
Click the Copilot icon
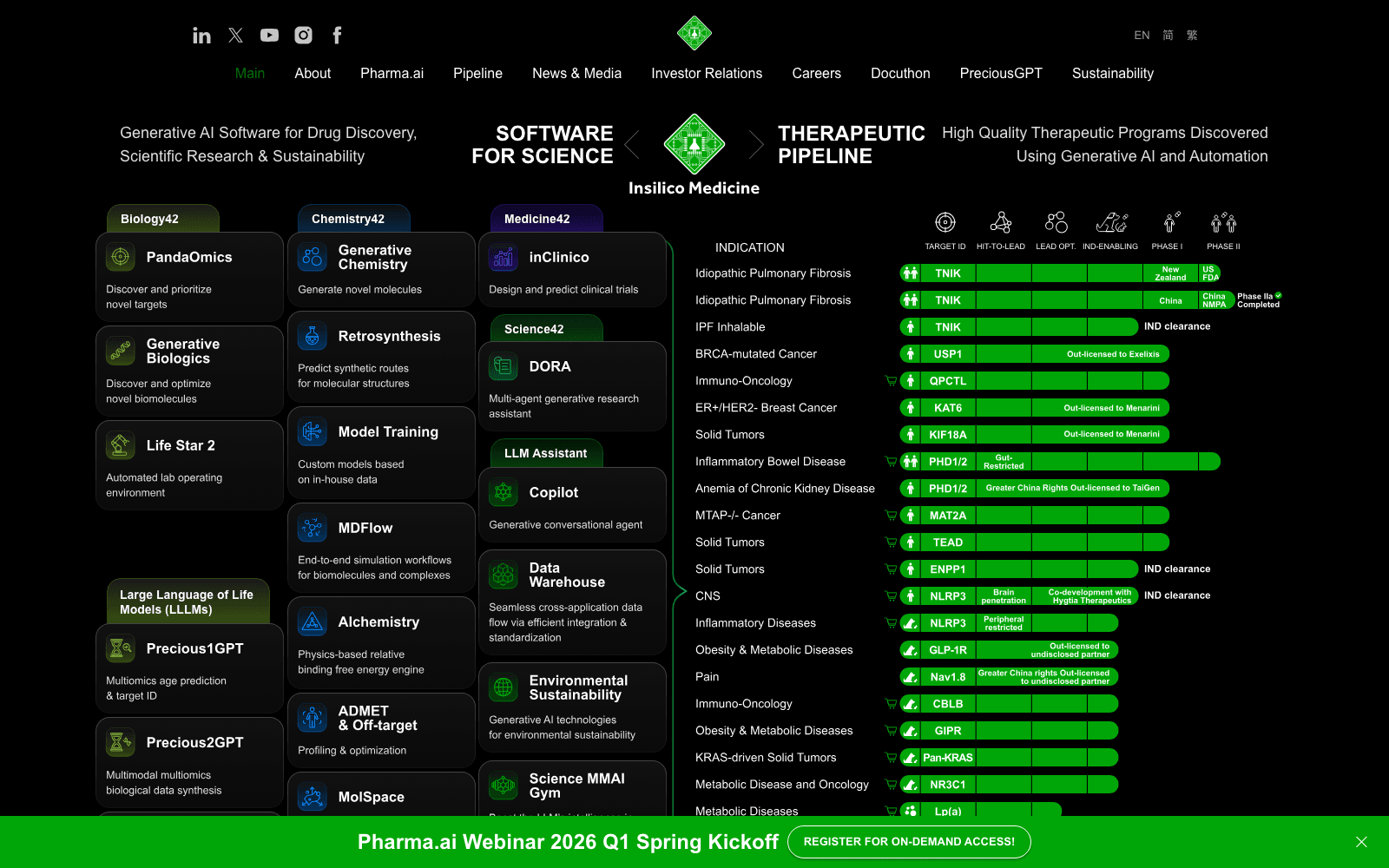coord(504,492)
